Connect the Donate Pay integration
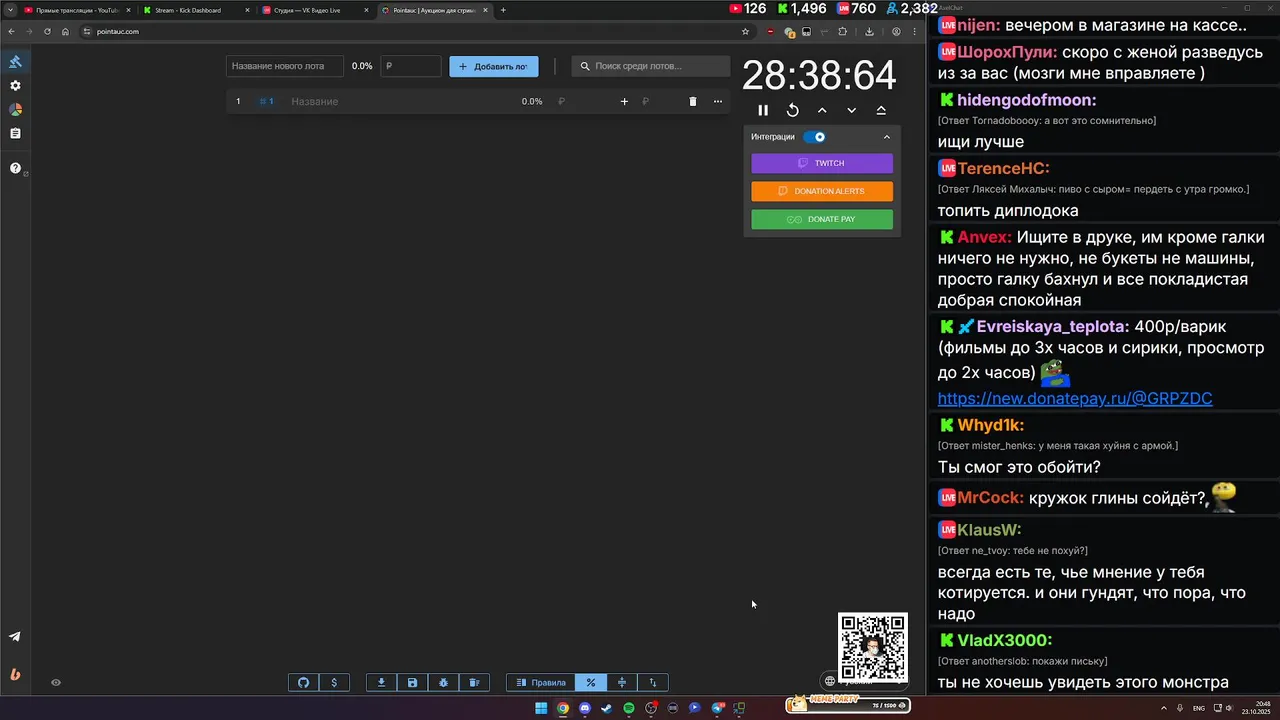 pyautogui.click(x=822, y=219)
